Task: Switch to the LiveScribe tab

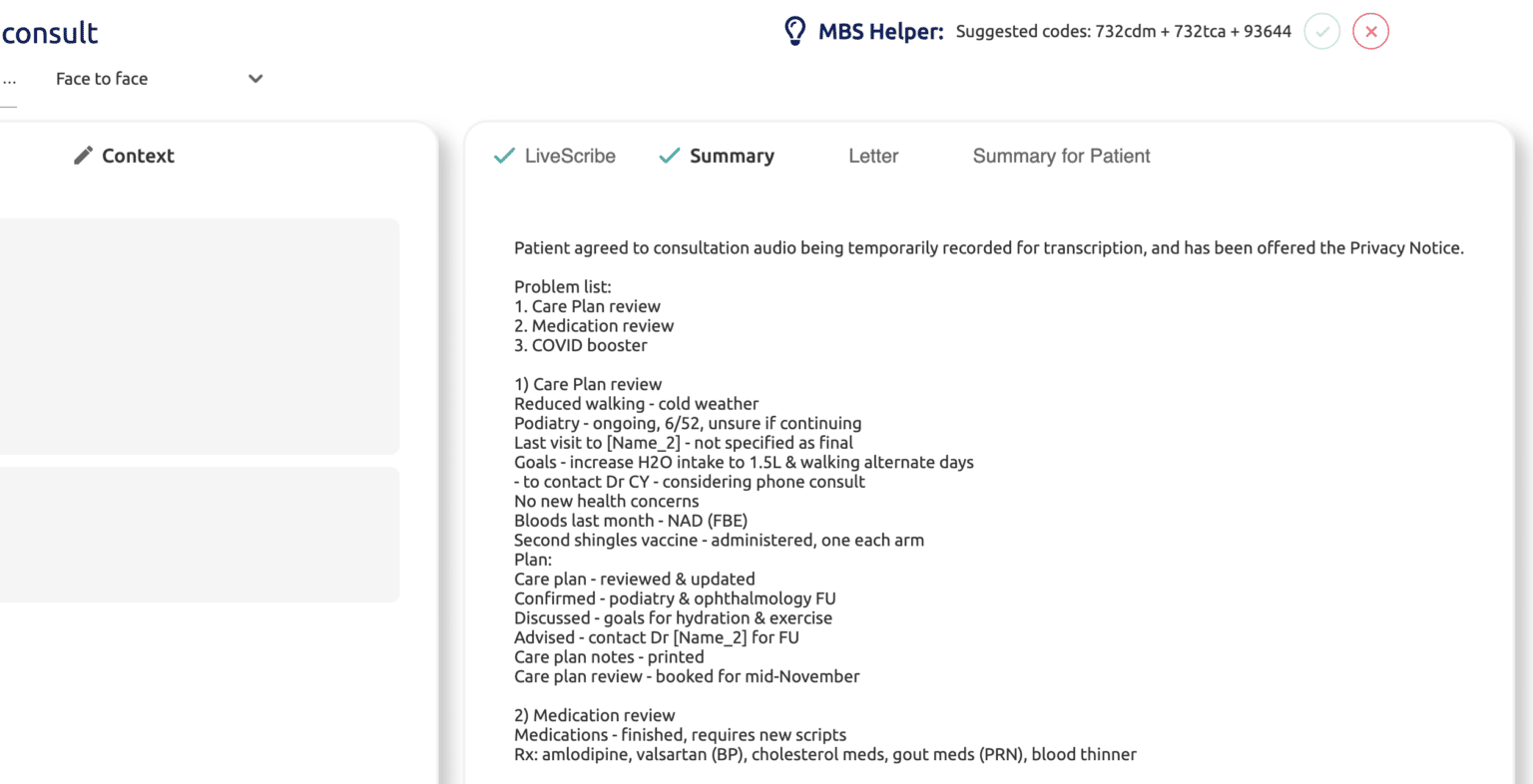Action: 570,156
